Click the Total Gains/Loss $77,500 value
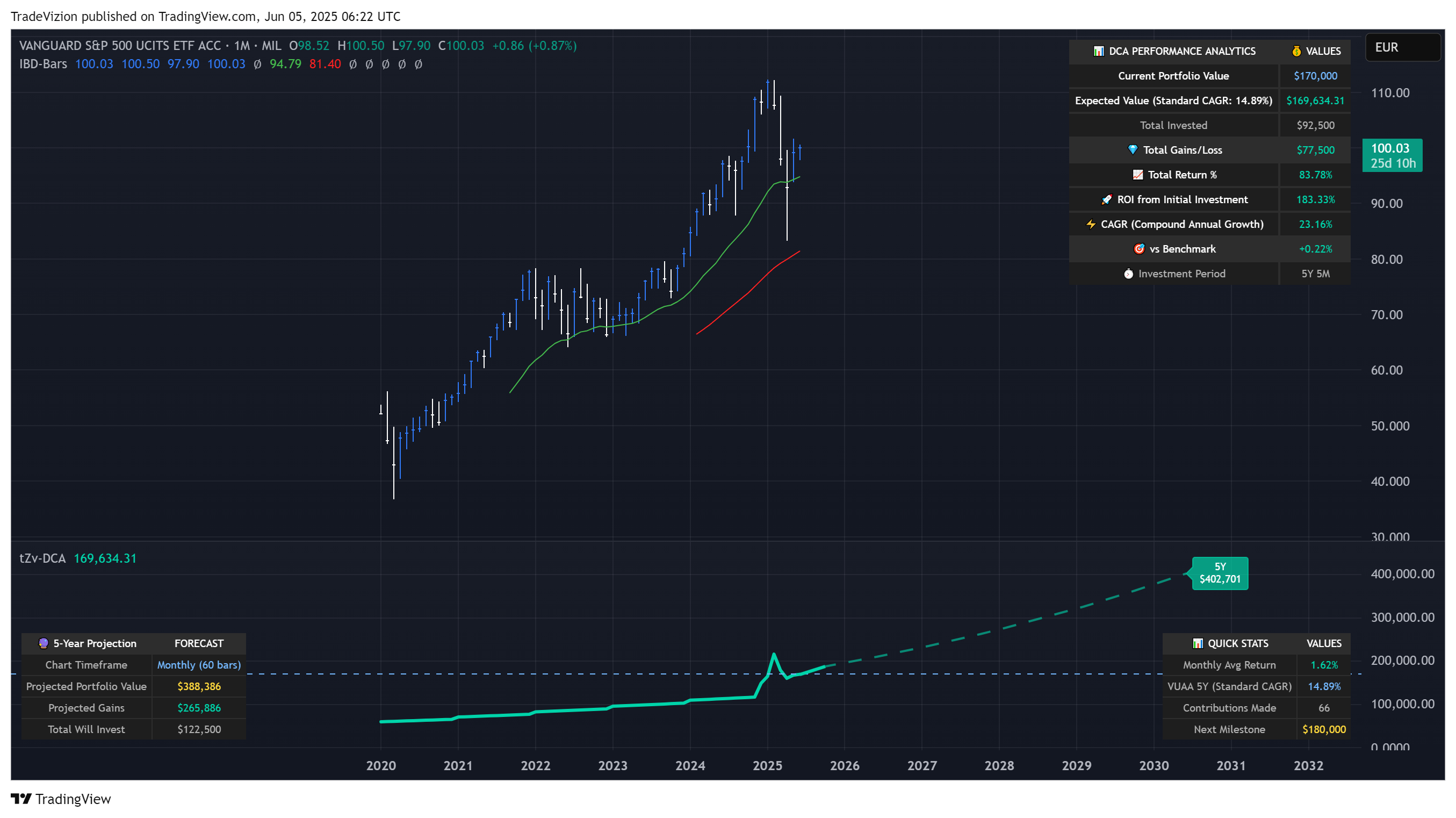 (1315, 150)
